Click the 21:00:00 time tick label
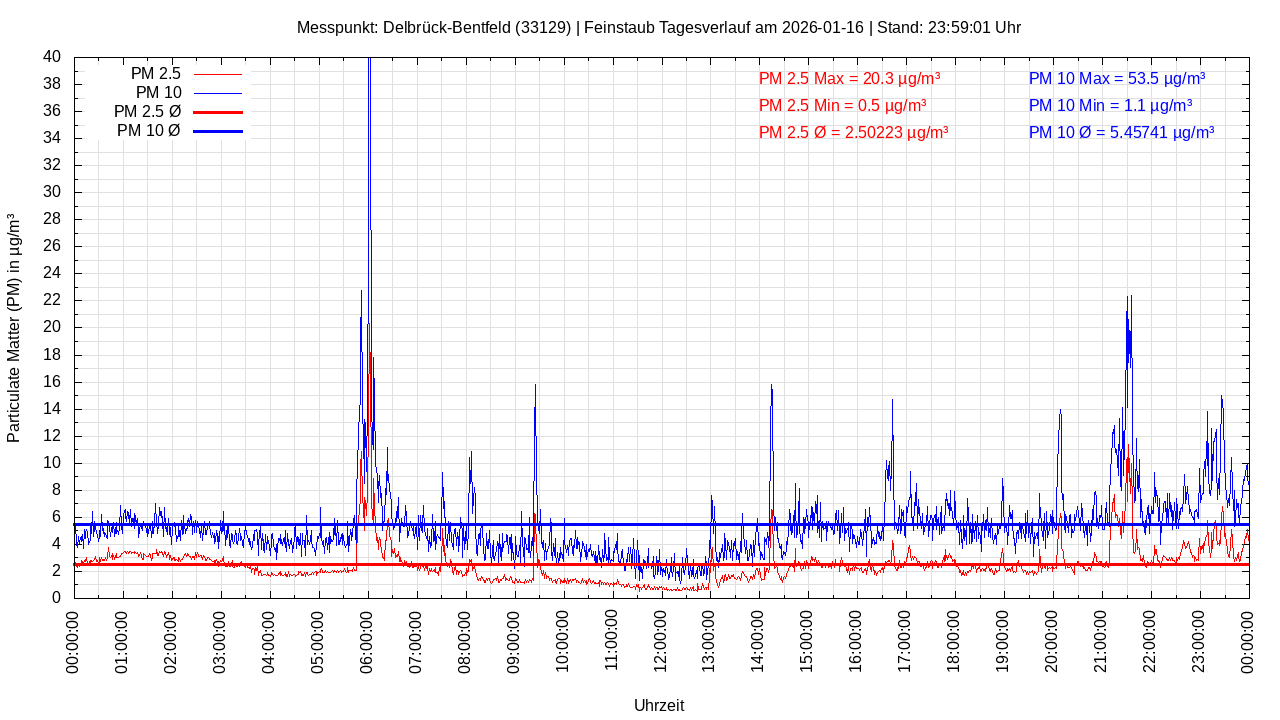 pos(1102,642)
